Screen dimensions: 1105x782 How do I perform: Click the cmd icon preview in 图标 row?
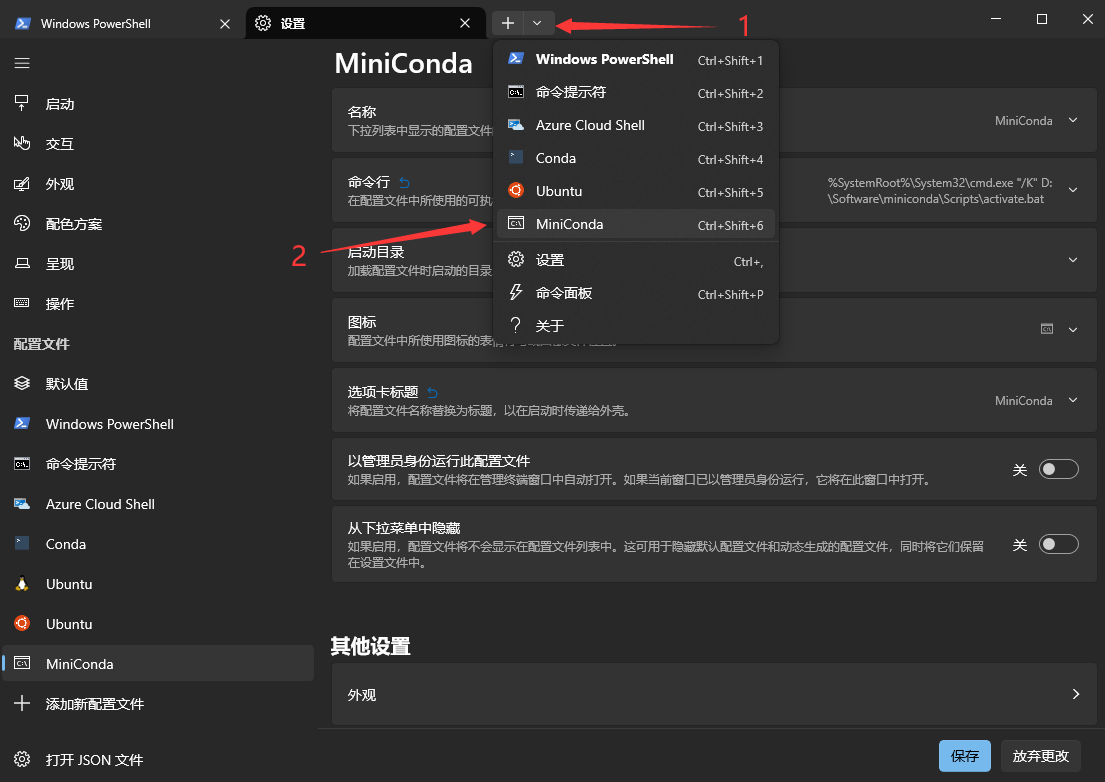[x=1047, y=329]
